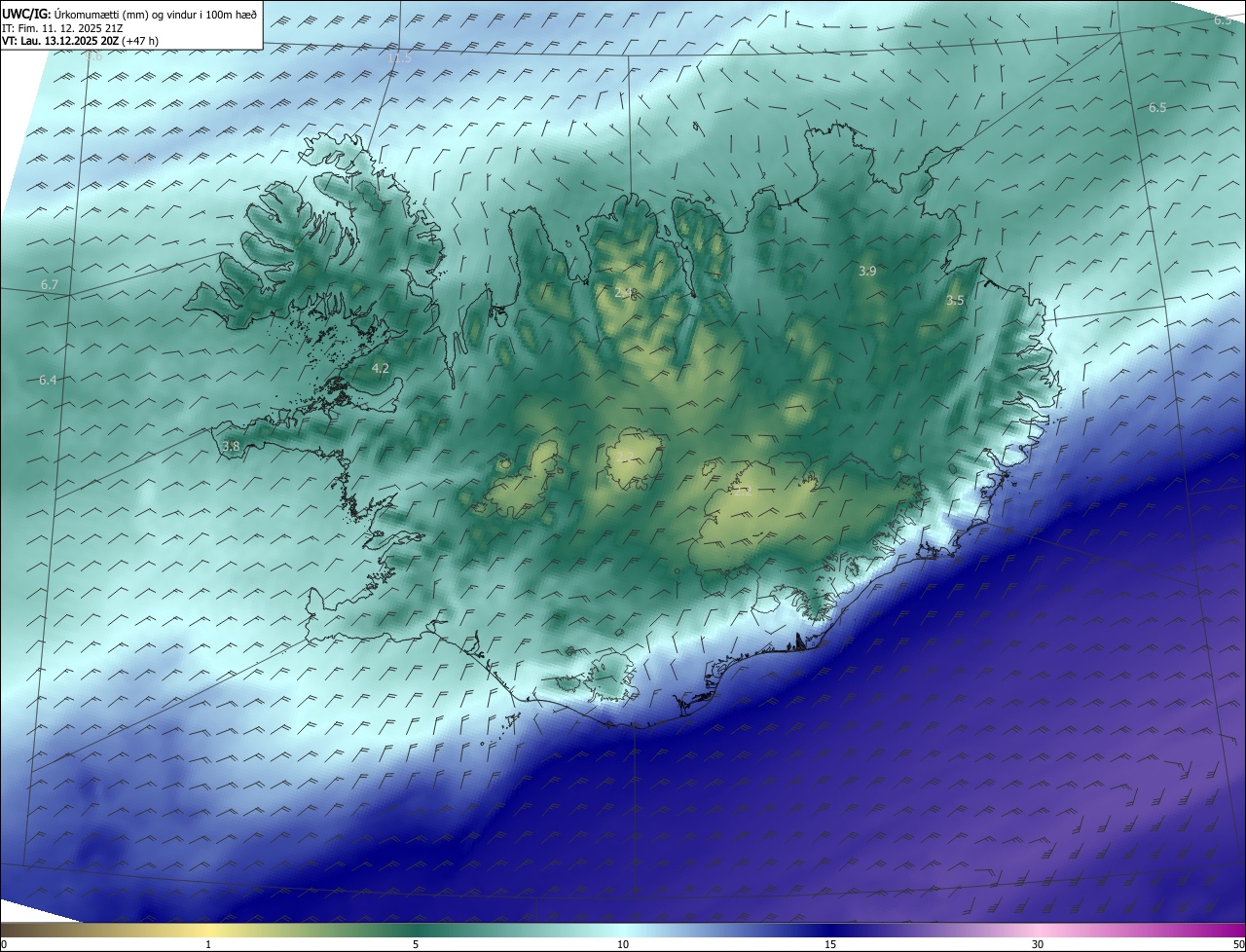1246x952 pixels.
Task: Select the "5" tick on the colour scale
Action: coord(416,944)
